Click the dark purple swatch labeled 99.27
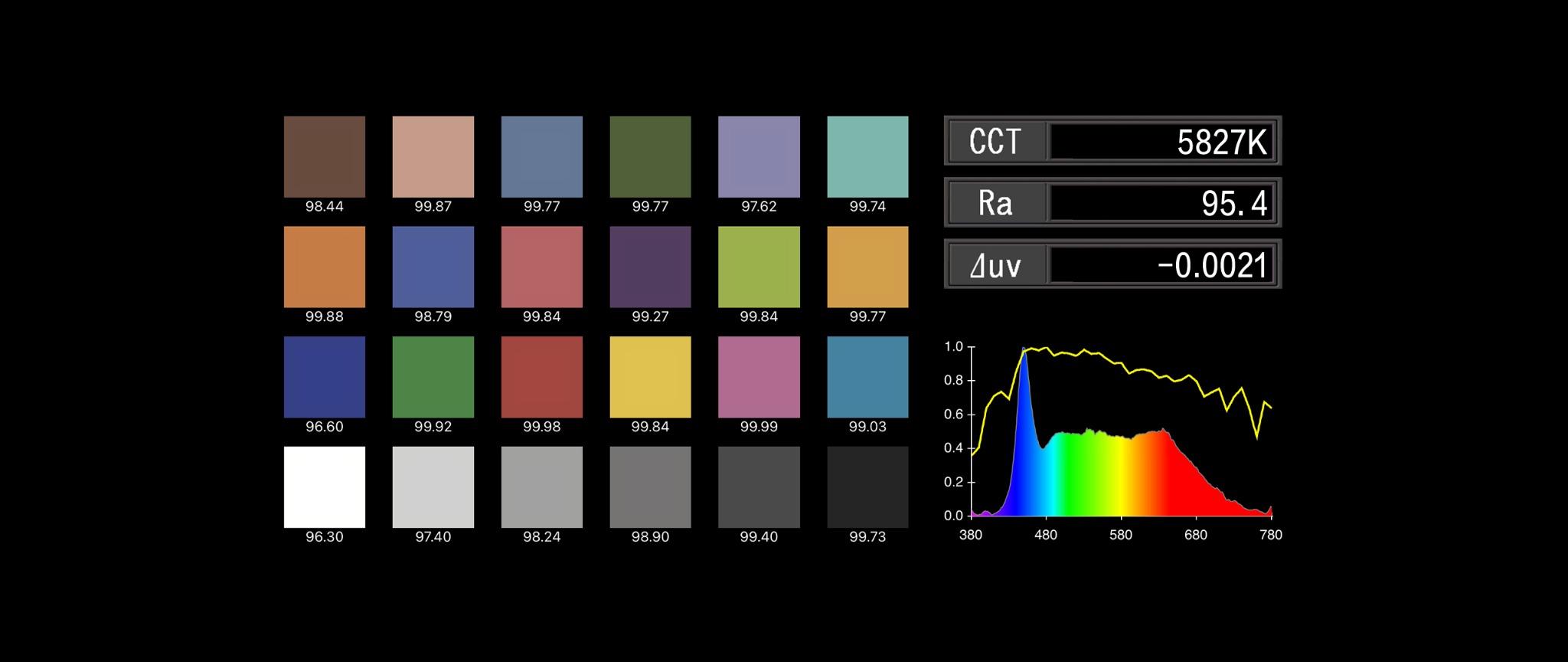The height and width of the screenshot is (662, 1568). coord(650,267)
